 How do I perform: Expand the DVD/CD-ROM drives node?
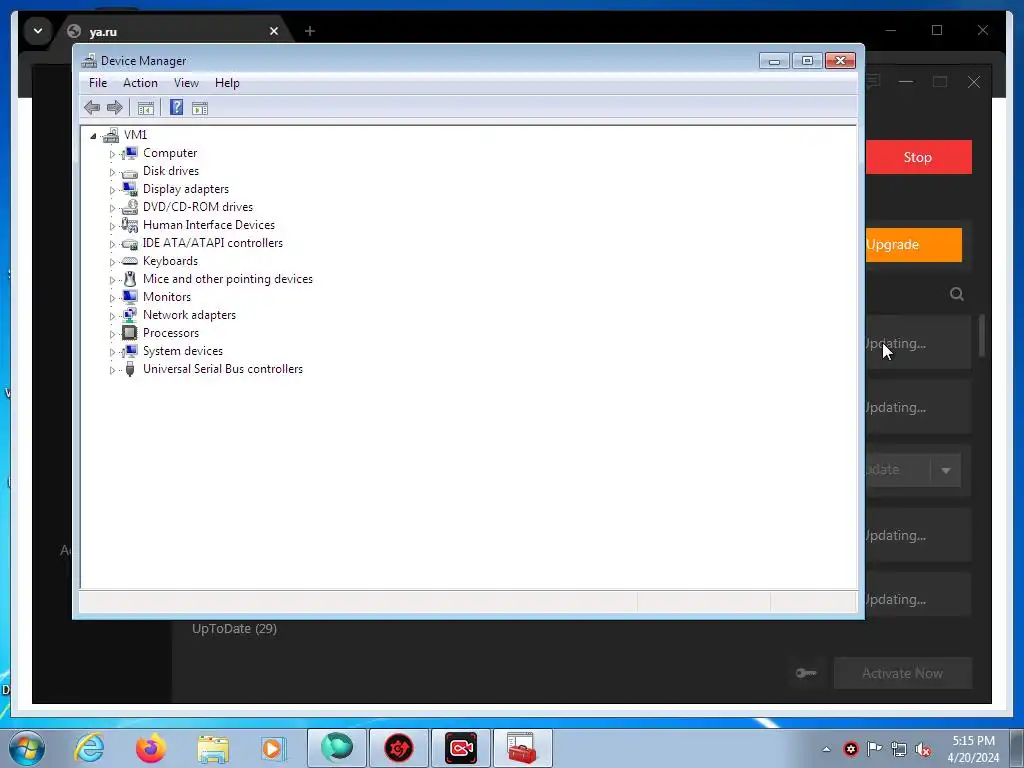point(112,208)
